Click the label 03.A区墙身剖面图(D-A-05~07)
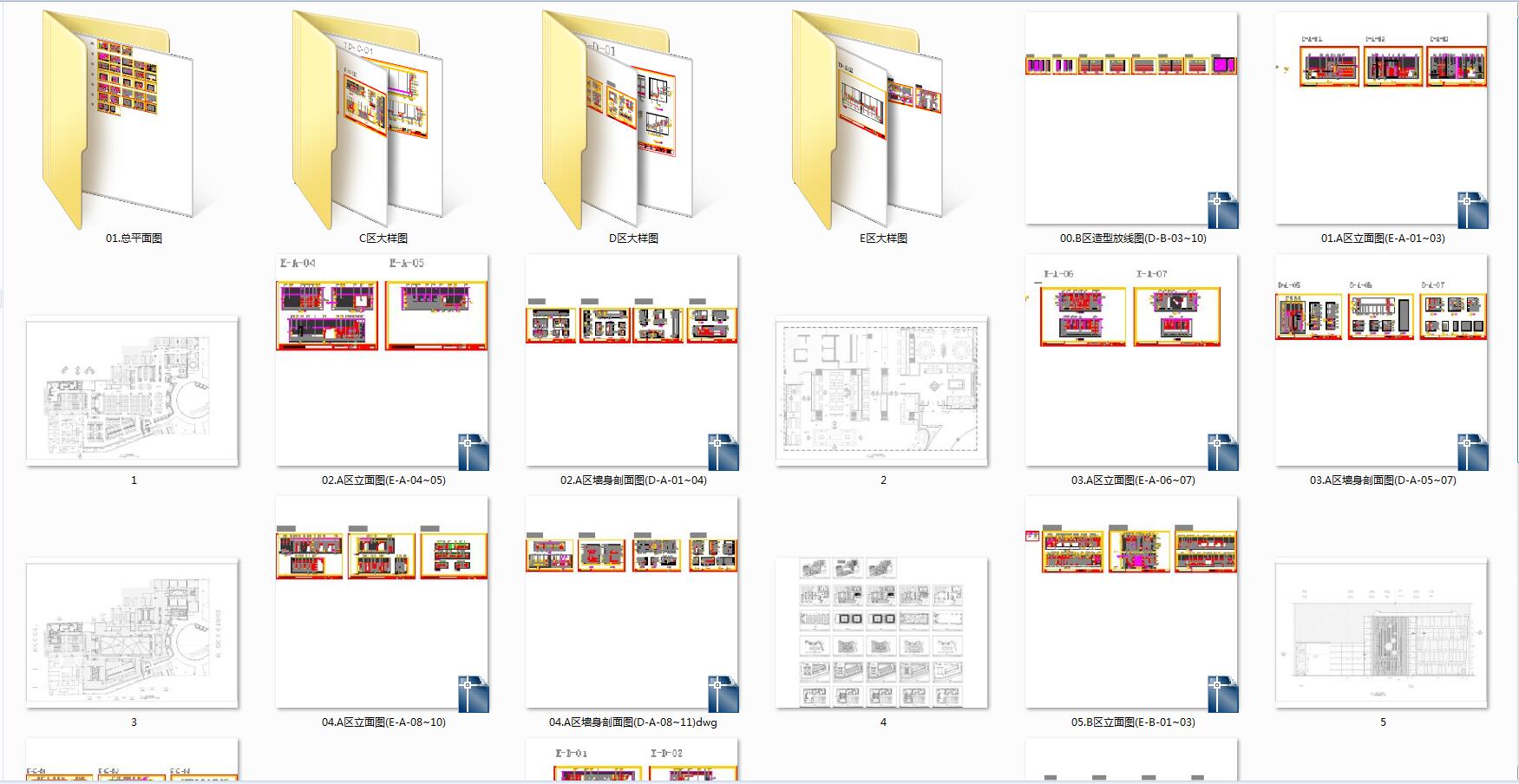The height and width of the screenshot is (784, 1519). point(1383,480)
